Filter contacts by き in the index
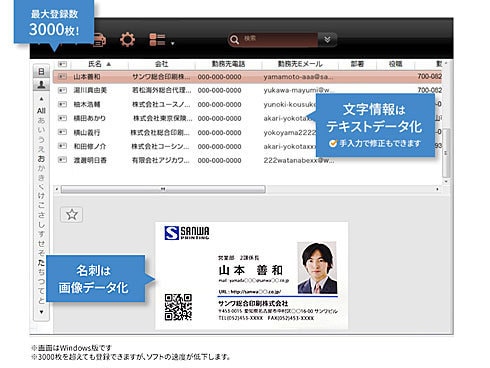Screen dimensions: 490x368 pos(41,177)
